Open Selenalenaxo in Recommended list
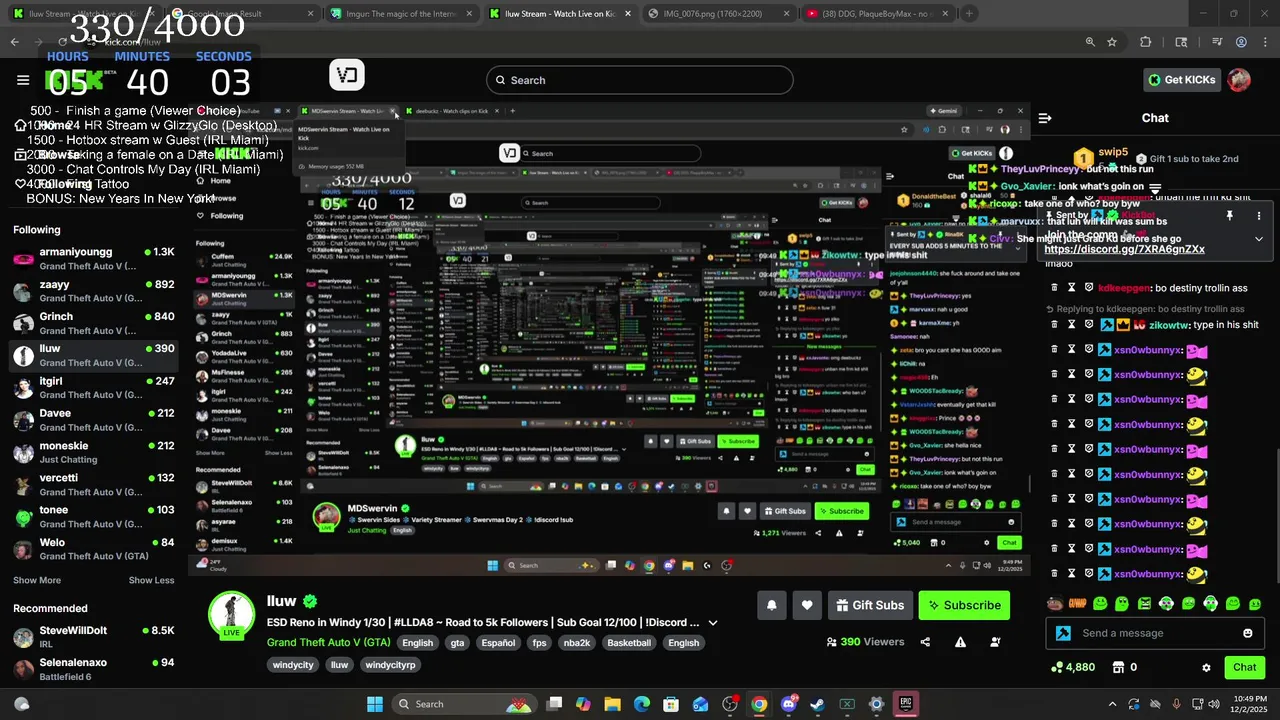Viewport: 1280px width, 720px height. 93,669
